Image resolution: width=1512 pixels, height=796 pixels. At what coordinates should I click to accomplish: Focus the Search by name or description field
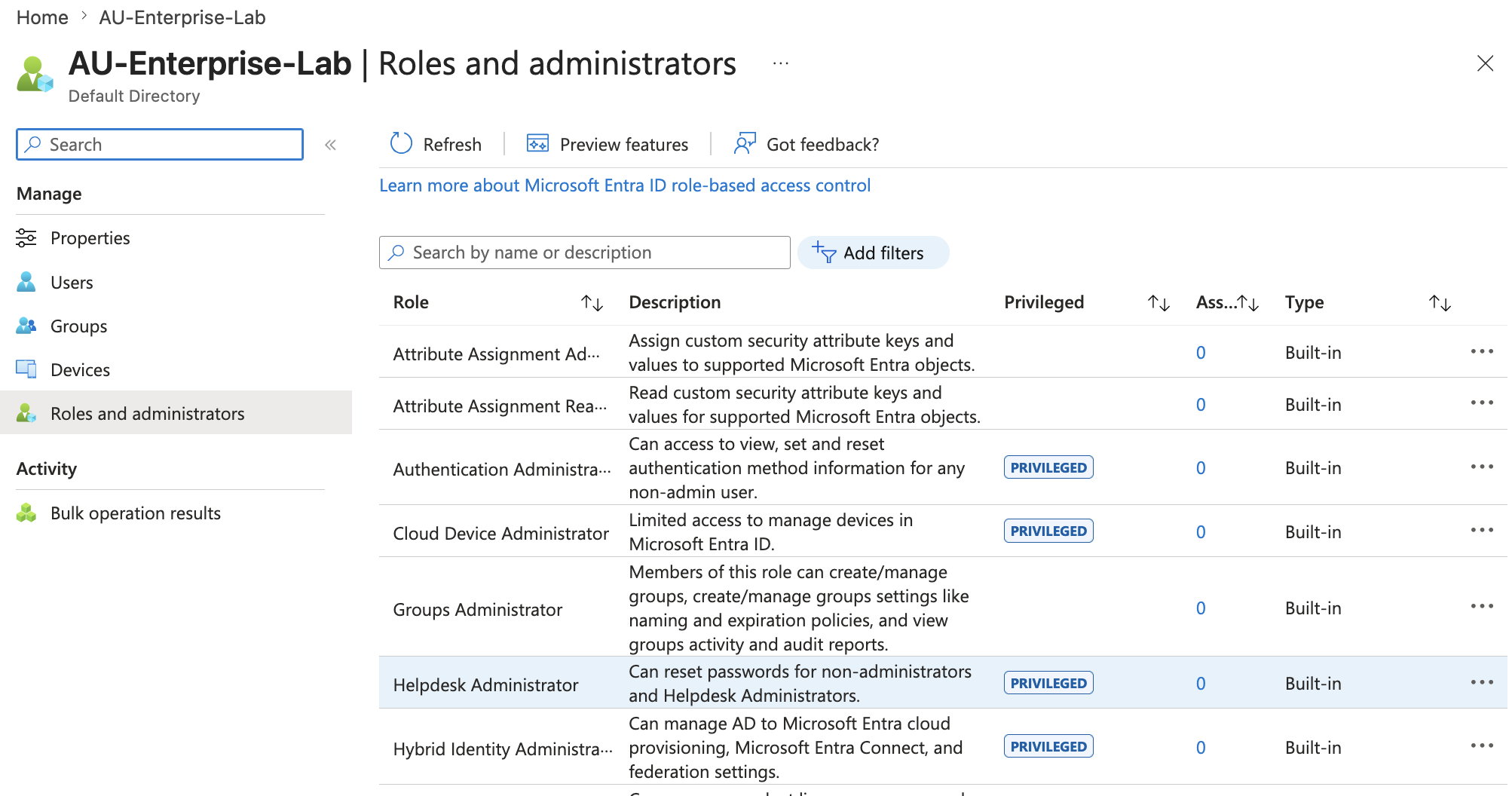coord(584,253)
